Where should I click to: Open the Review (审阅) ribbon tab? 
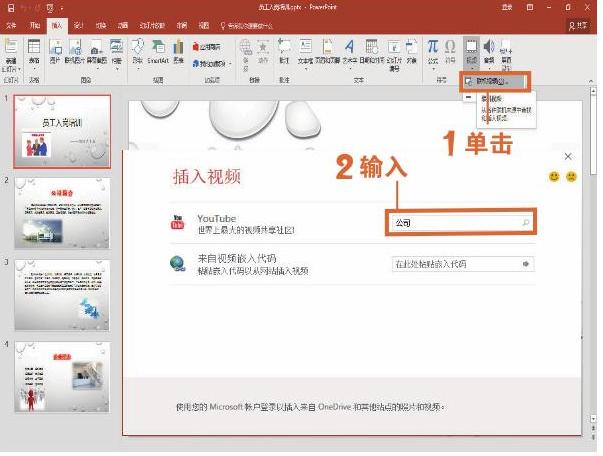tap(182, 25)
